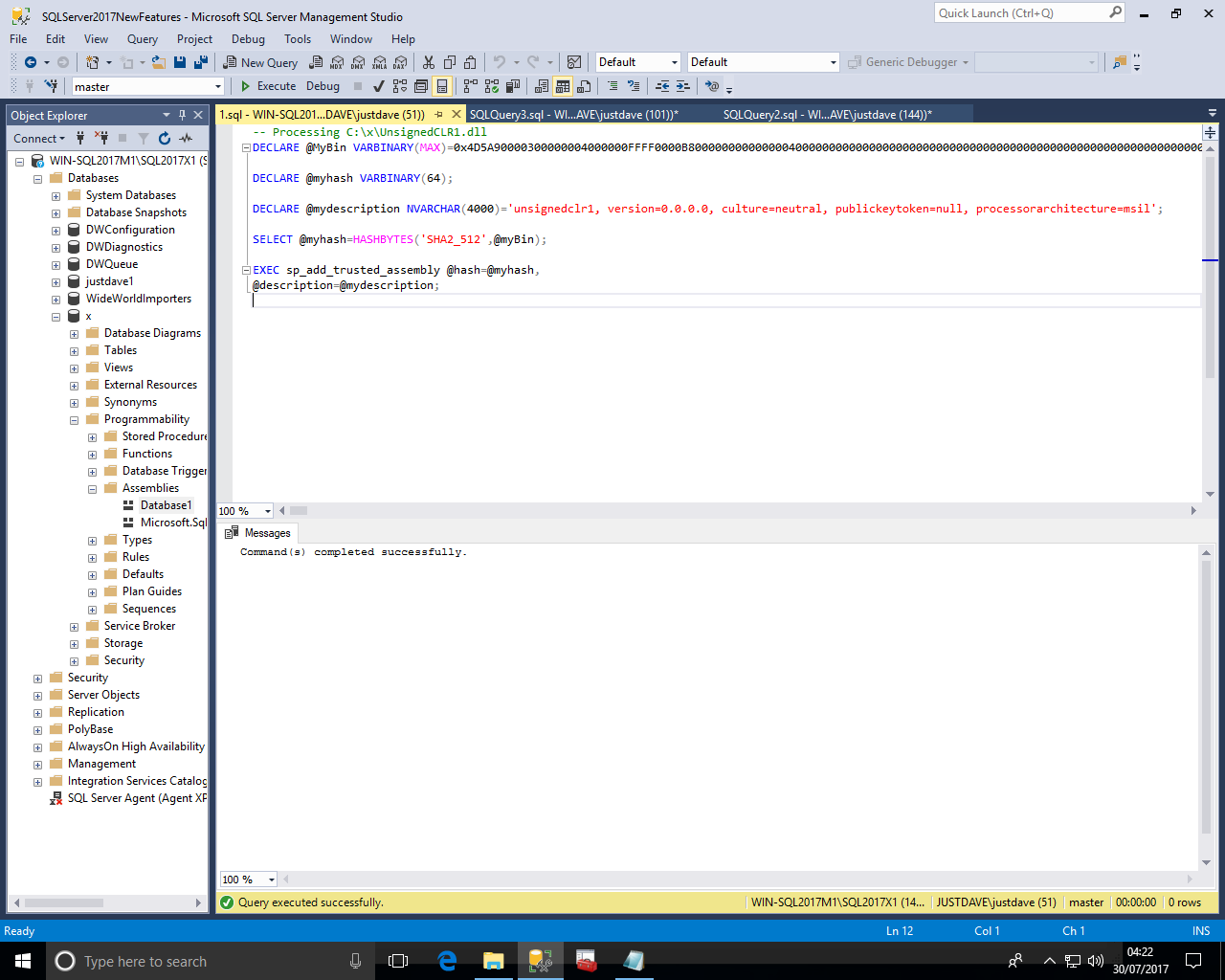Screen dimensions: 1225x980
Task: Parse the query with the checkmark icon
Action: click(379, 86)
